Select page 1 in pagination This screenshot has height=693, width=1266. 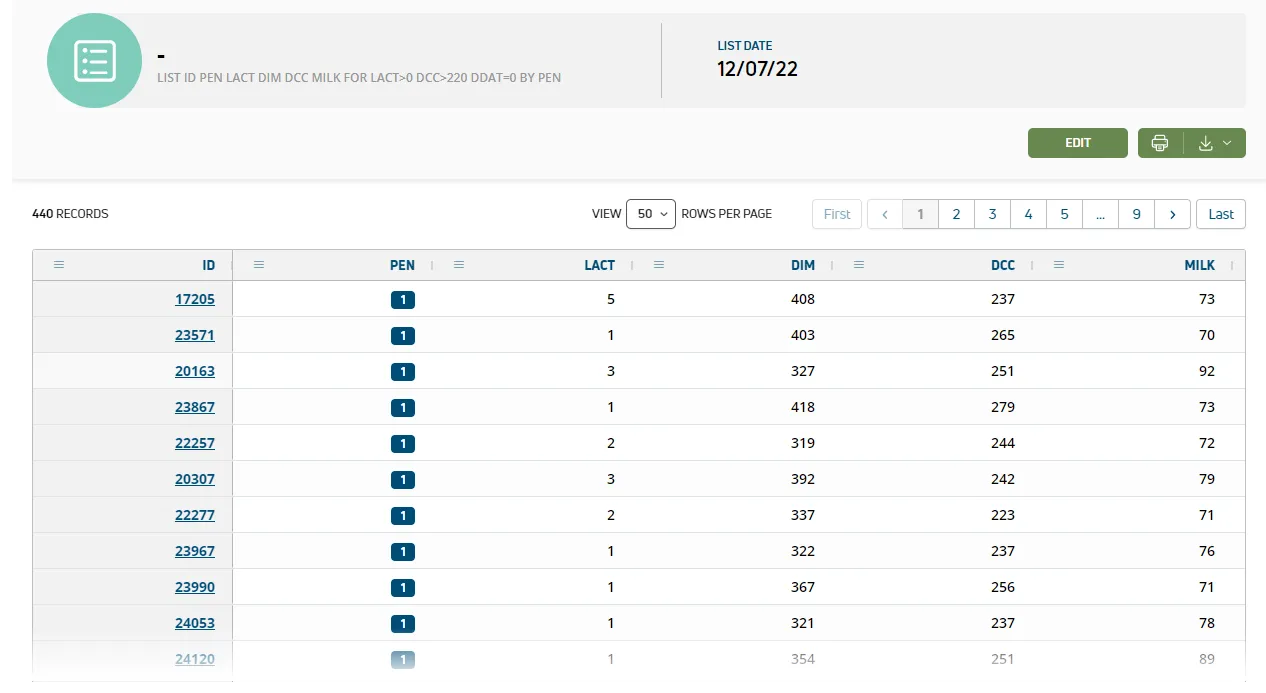[921, 214]
